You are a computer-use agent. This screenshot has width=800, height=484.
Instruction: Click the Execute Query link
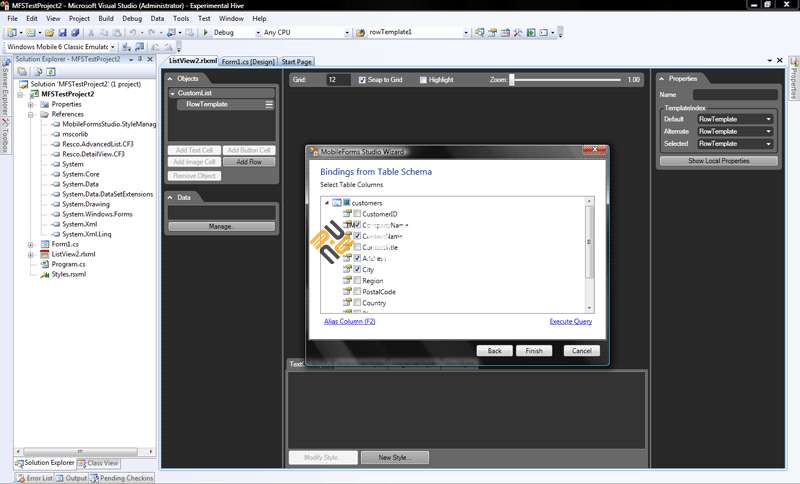[571, 321]
